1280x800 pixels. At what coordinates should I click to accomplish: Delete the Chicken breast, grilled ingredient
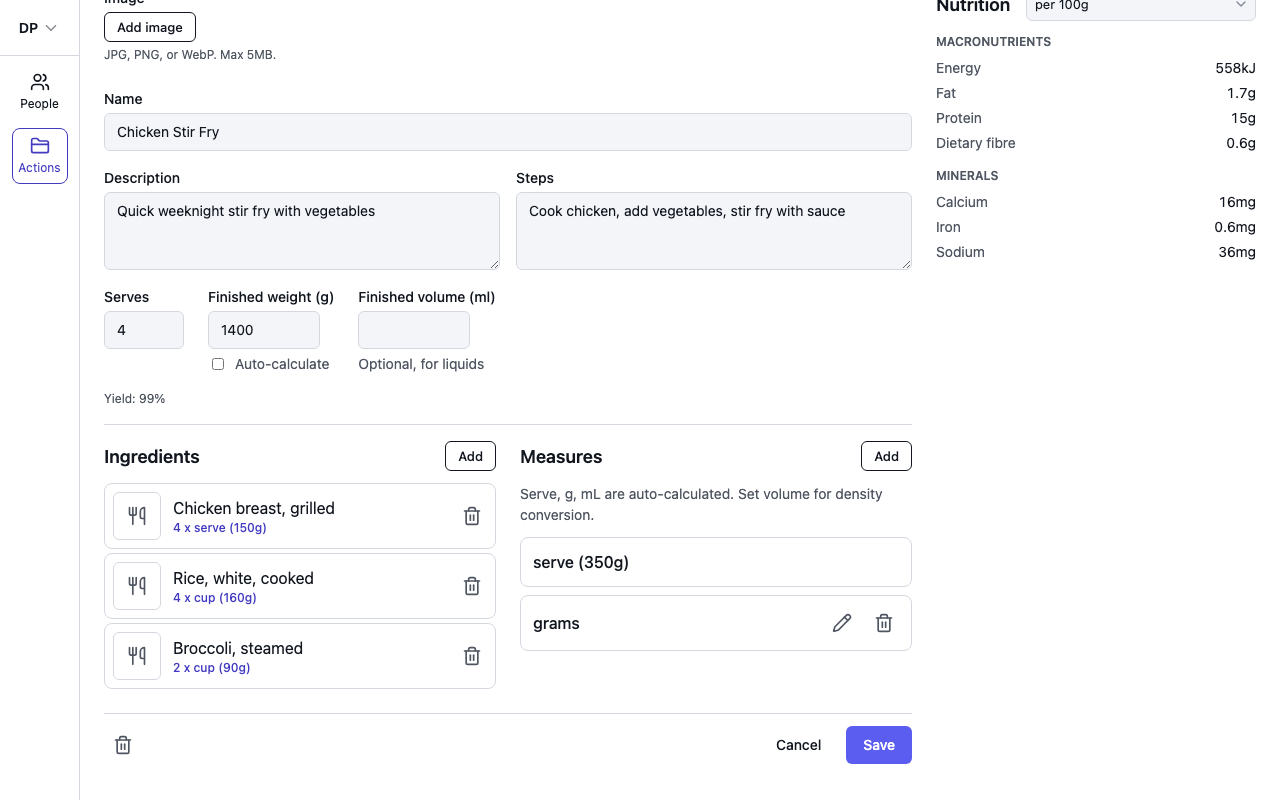point(472,516)
